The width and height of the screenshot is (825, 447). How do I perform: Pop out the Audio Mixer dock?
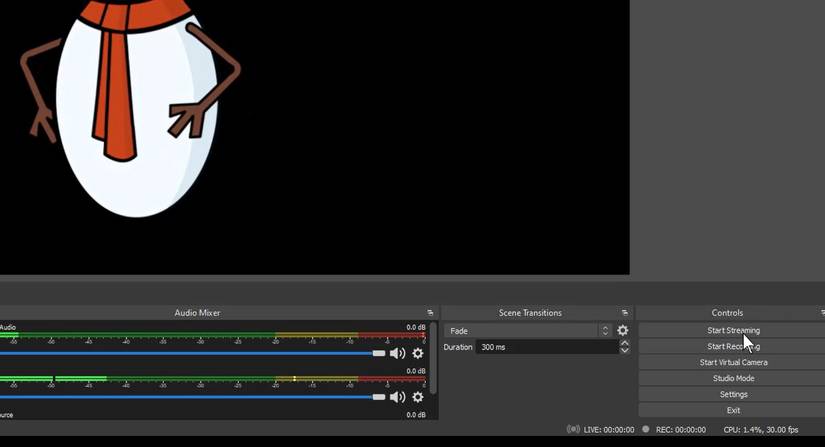[430, 312]
